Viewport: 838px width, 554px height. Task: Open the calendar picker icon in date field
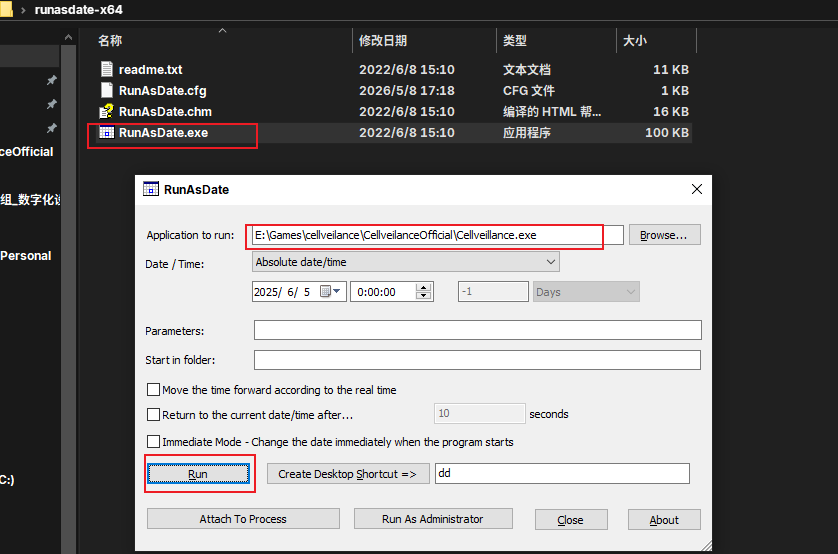(330, 291)
